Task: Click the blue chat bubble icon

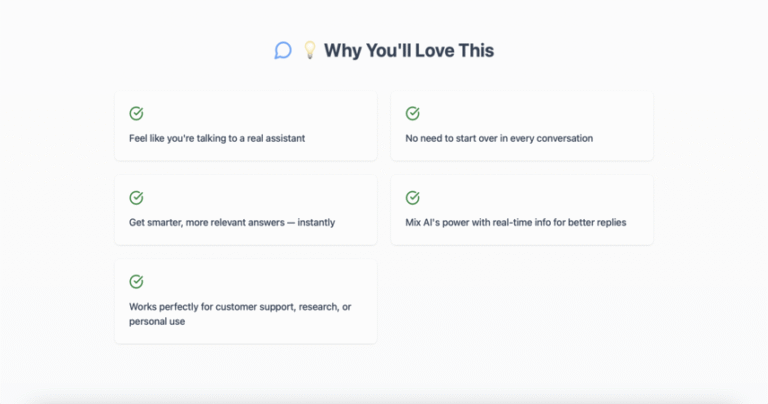Action: [283, 50]
